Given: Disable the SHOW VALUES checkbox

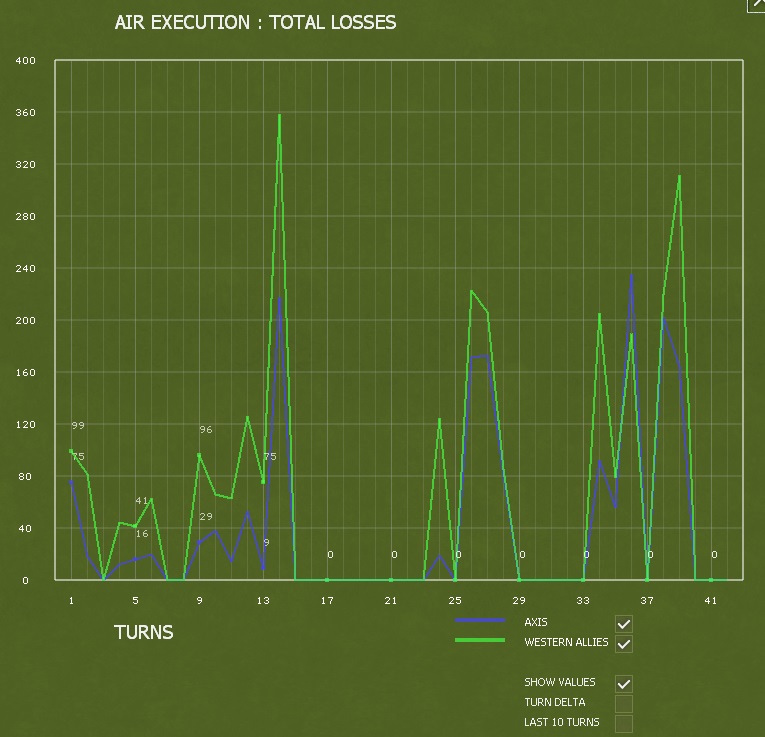Looking at the screenshot, I should 624,684.
